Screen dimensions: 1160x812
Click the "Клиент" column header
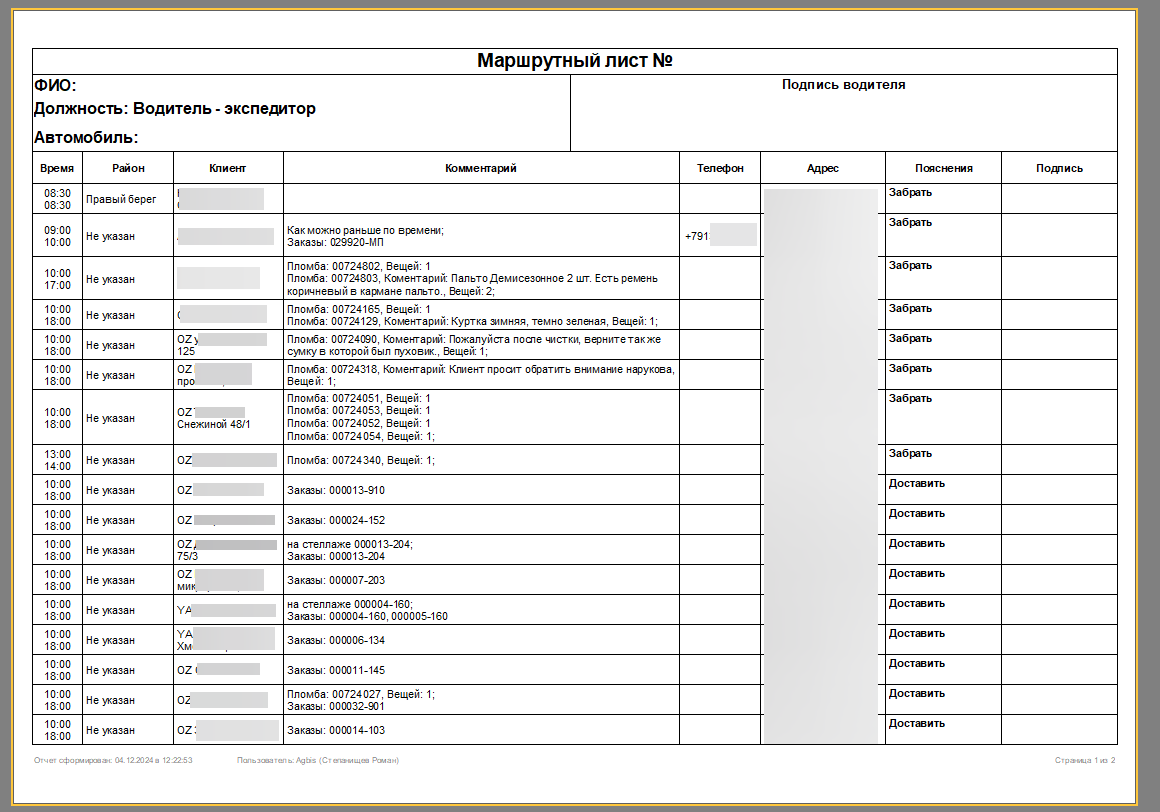(228, 168)
